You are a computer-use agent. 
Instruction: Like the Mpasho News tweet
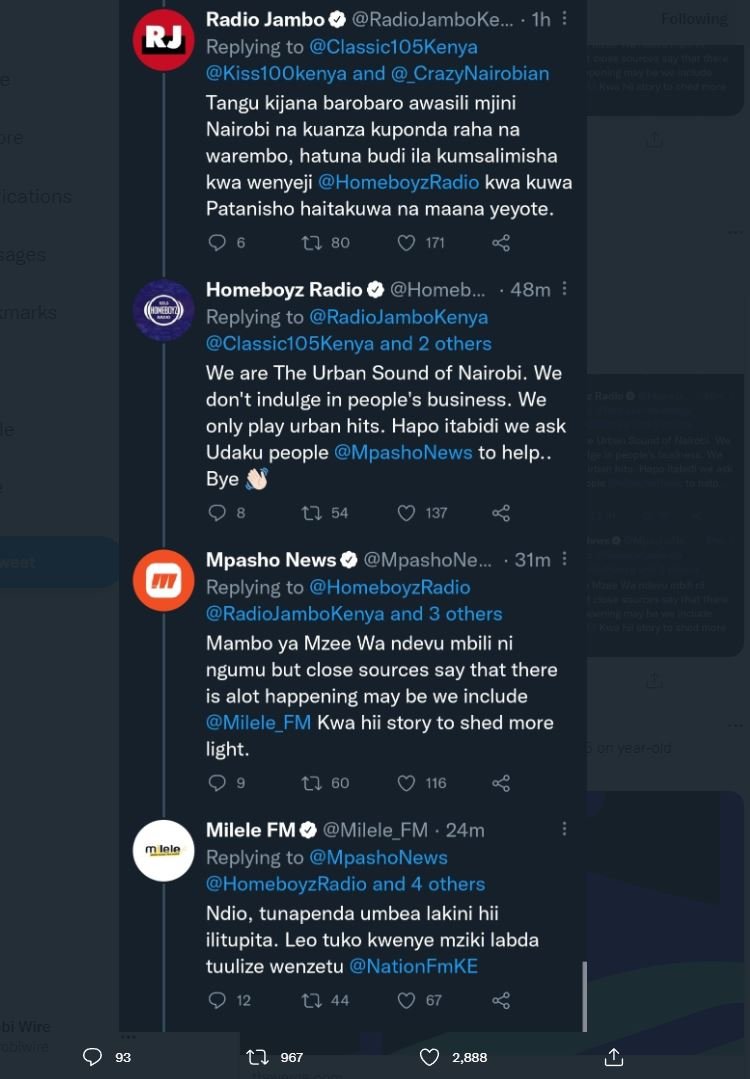point(406,783)
